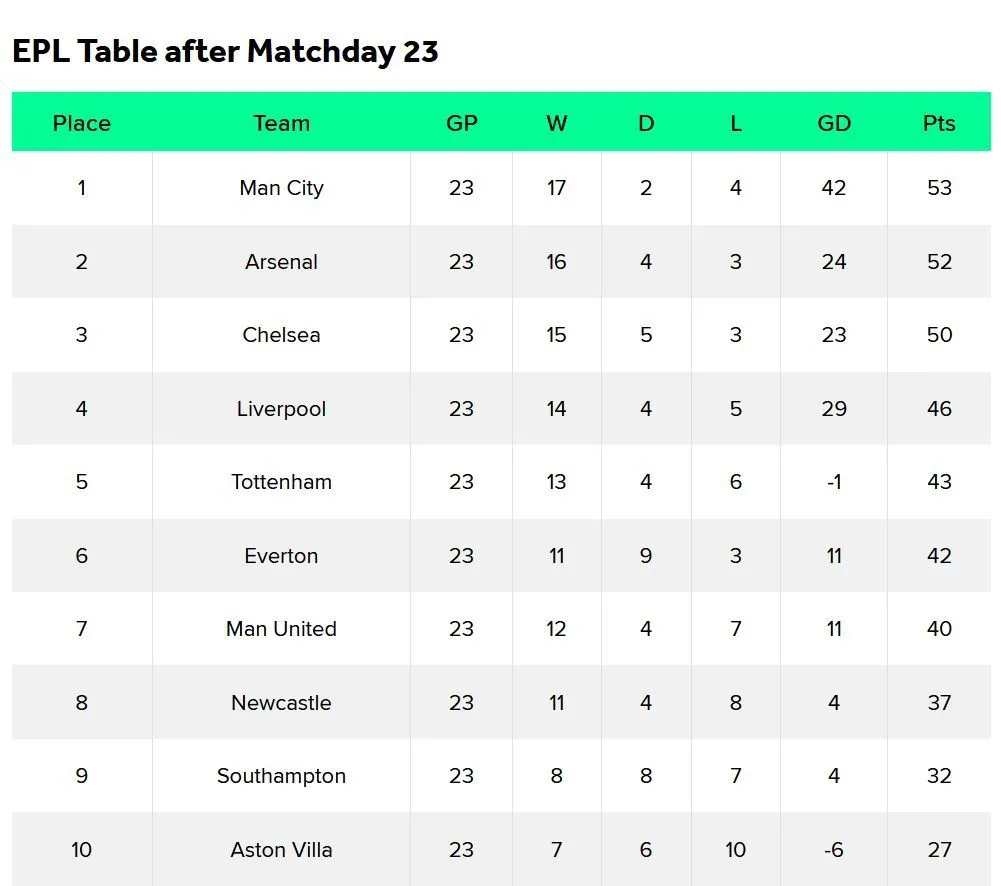The image size is (1001, 886).
Task: Click the Team column header
Action: (x=281, y=123)
